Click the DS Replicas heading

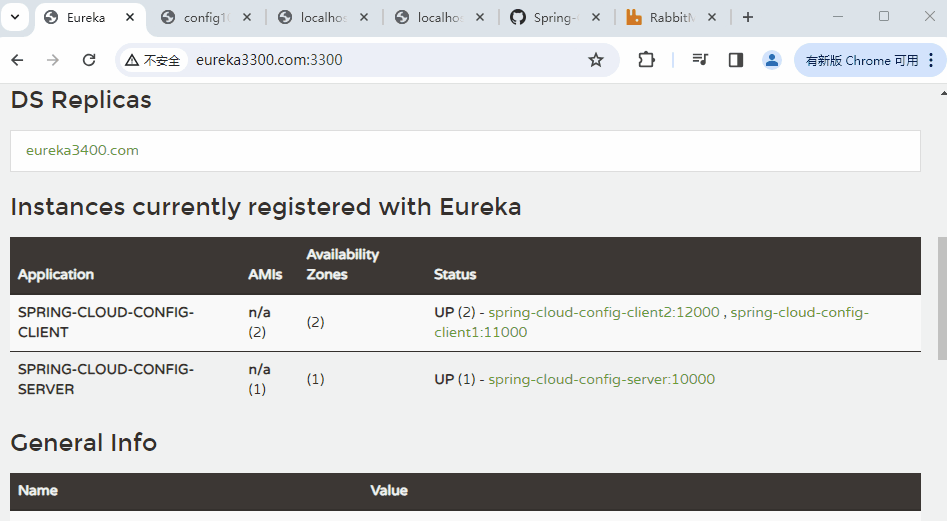point(81,100)
